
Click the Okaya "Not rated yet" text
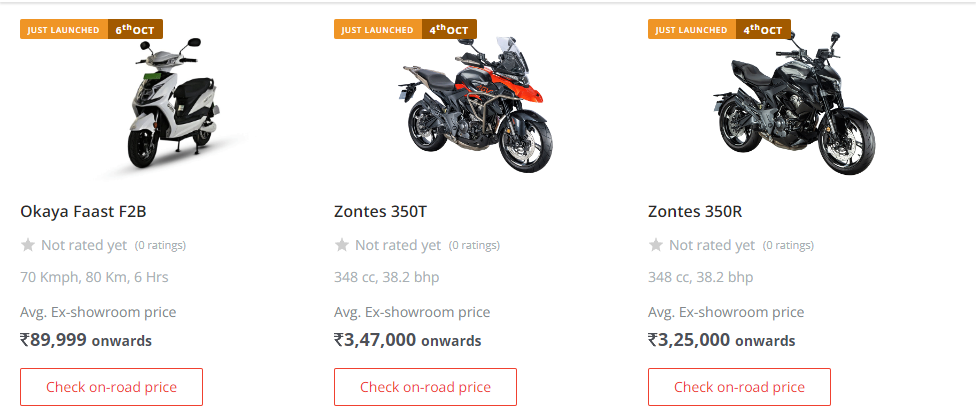[84, 245]
